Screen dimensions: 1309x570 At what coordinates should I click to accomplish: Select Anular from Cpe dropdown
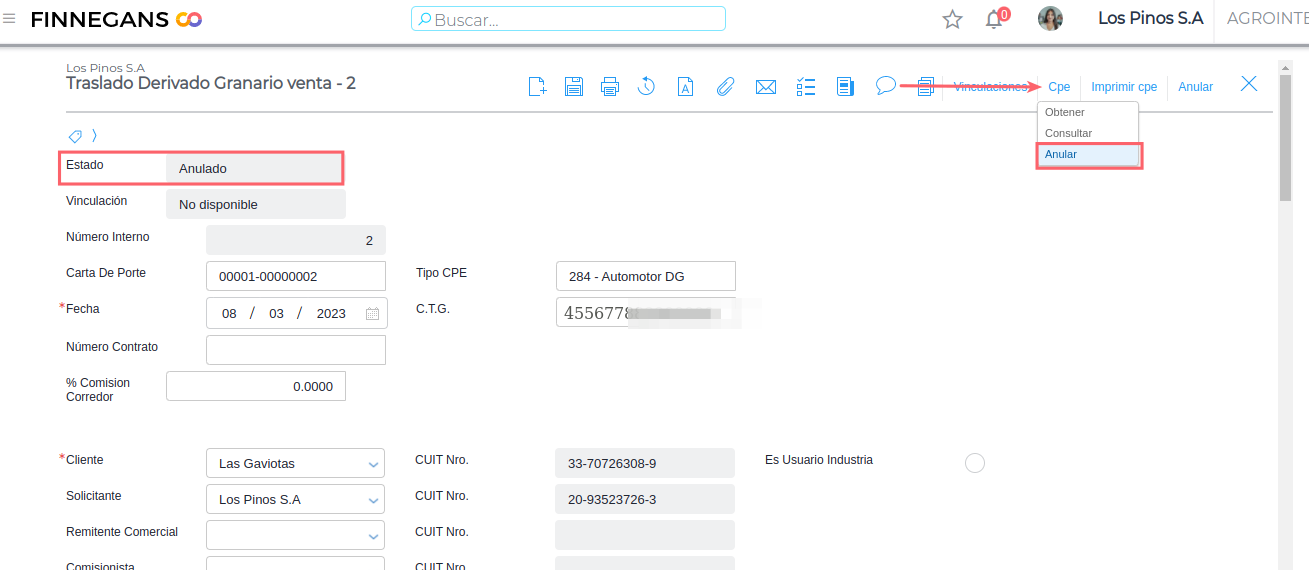point(1088,154)
